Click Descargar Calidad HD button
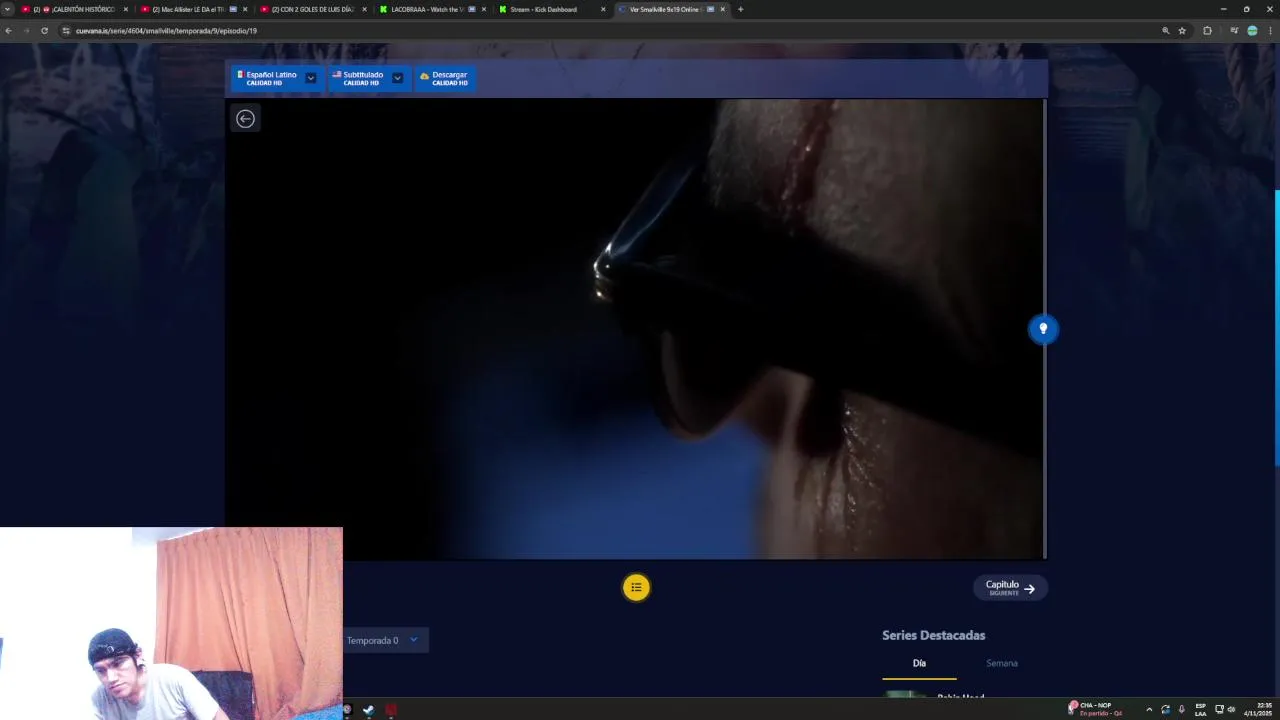The width and height of the screenshot is (1280, 720). point(444,78)
